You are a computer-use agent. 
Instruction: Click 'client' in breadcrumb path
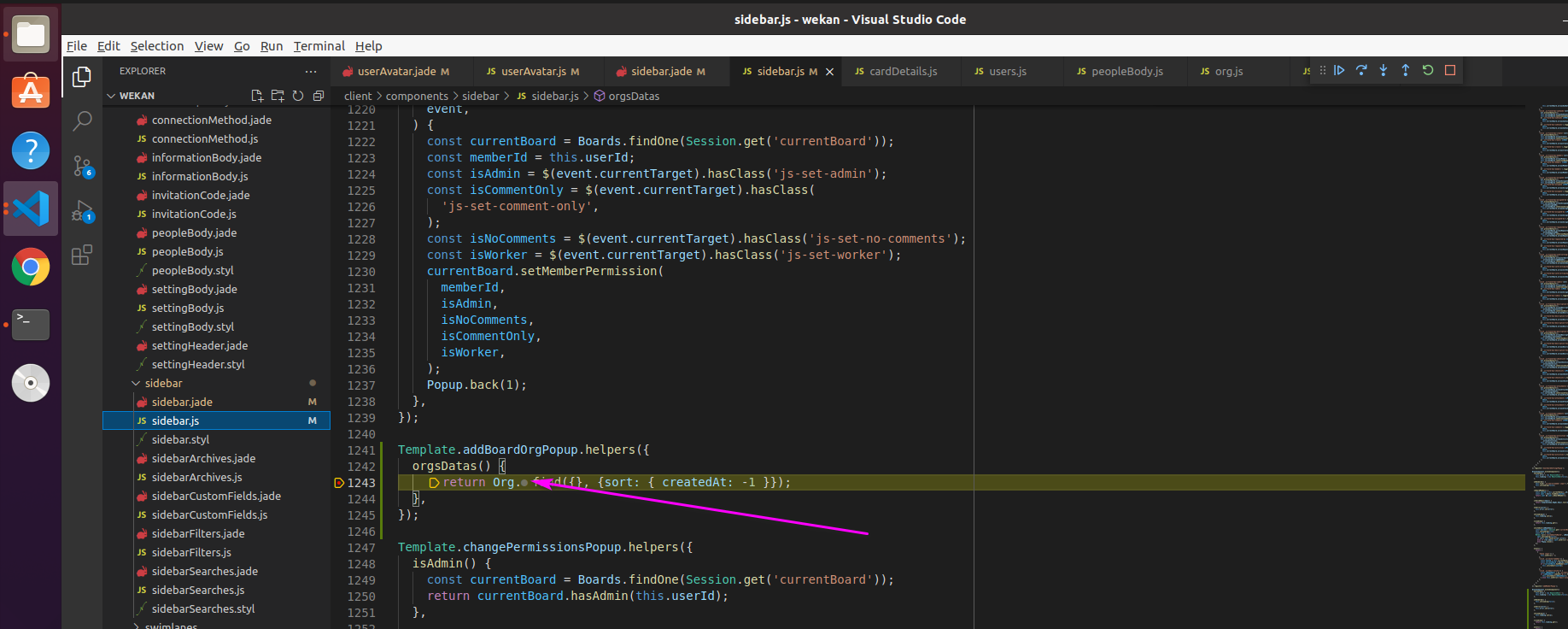(x=358, y=97)
